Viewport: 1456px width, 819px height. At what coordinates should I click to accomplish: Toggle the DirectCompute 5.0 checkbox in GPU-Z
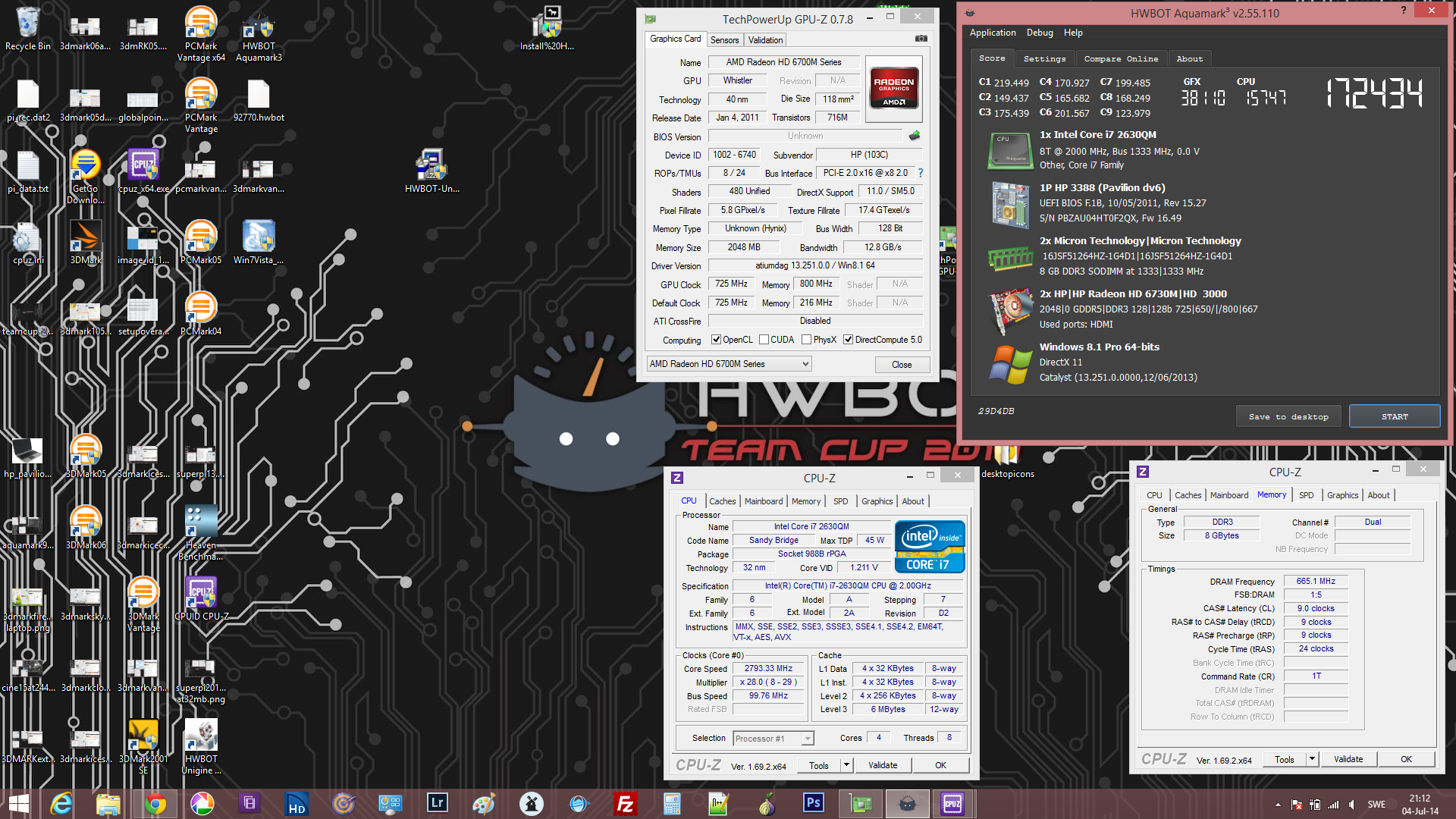849,340
